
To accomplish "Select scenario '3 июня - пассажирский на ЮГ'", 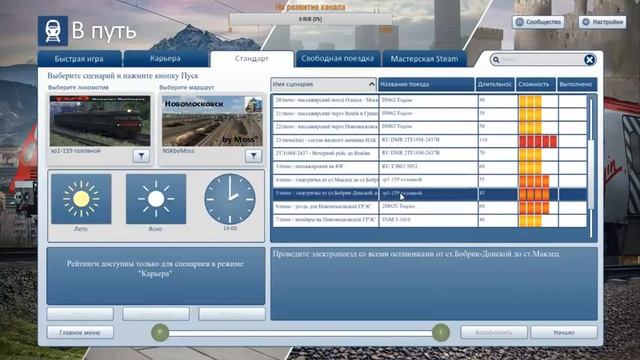I will (326, 167).
